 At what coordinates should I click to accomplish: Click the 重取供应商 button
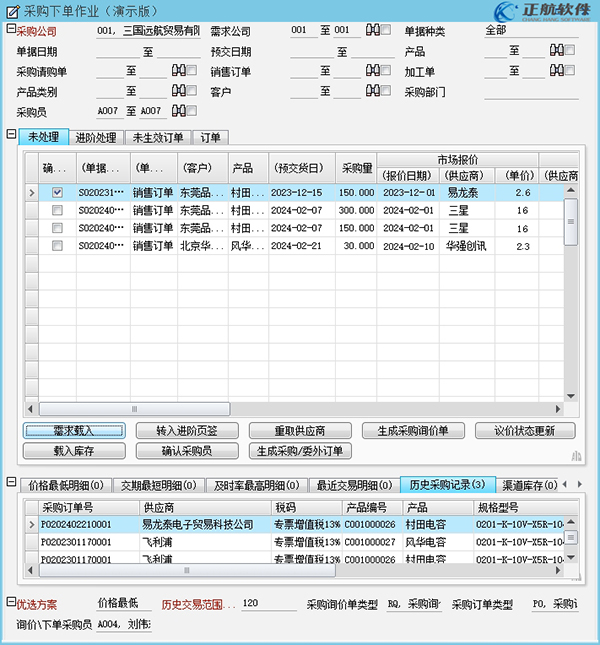[300, 431]
